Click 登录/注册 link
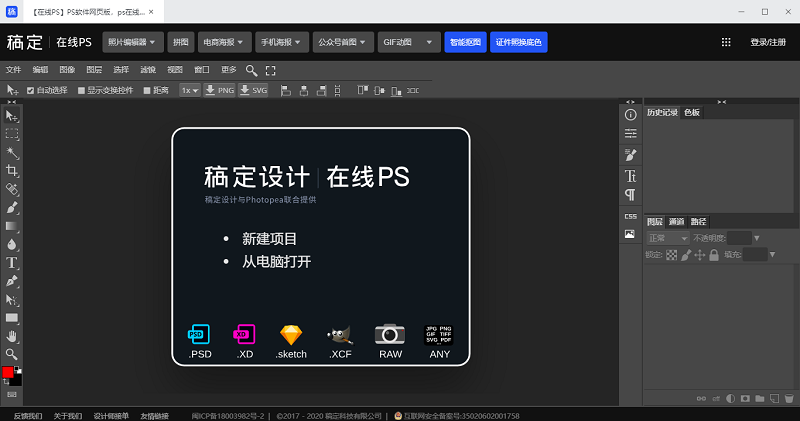The width and height of the screenshot is (800, 421). click(768, 42)
